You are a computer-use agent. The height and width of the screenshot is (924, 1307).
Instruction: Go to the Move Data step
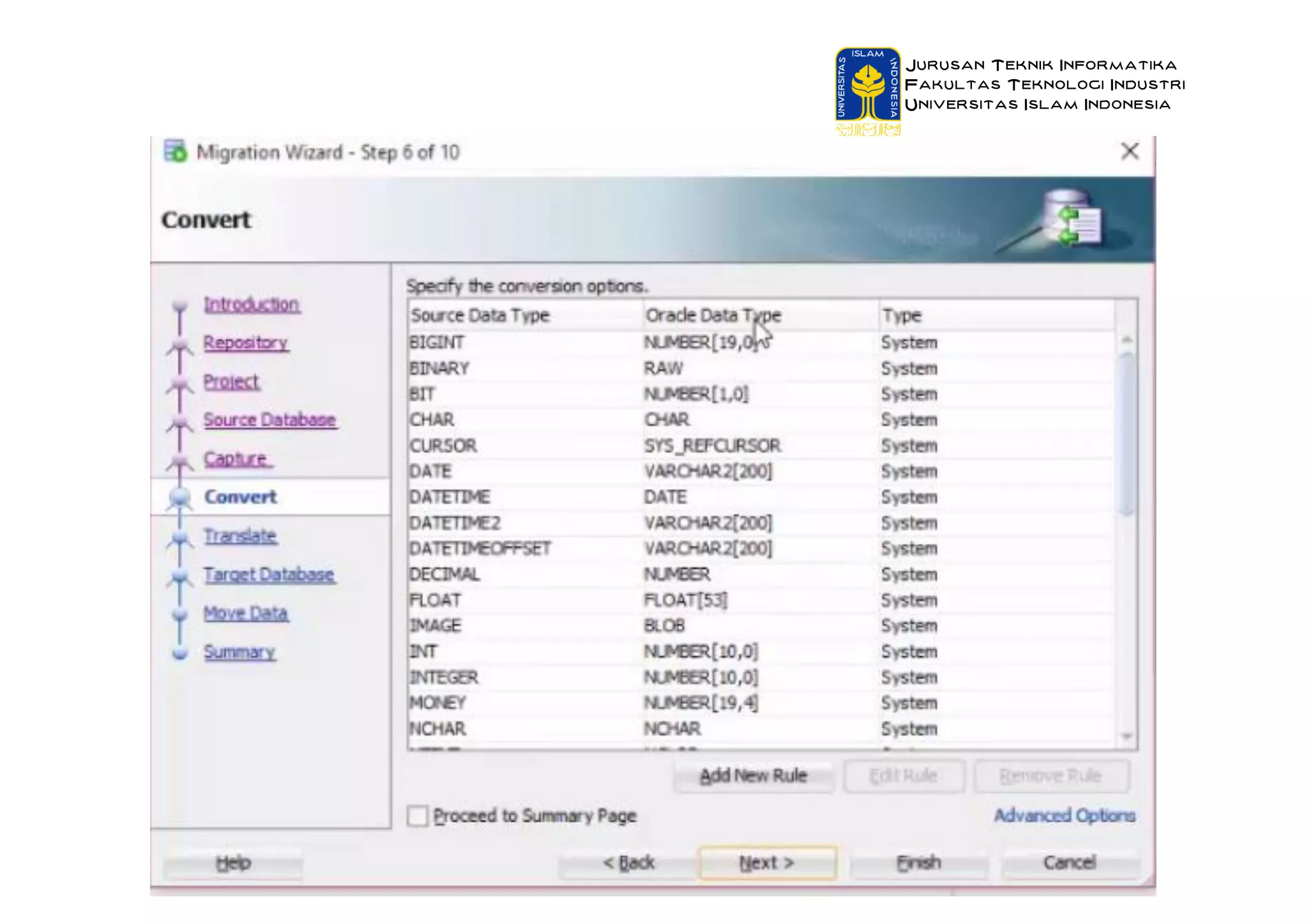(246, 613)
